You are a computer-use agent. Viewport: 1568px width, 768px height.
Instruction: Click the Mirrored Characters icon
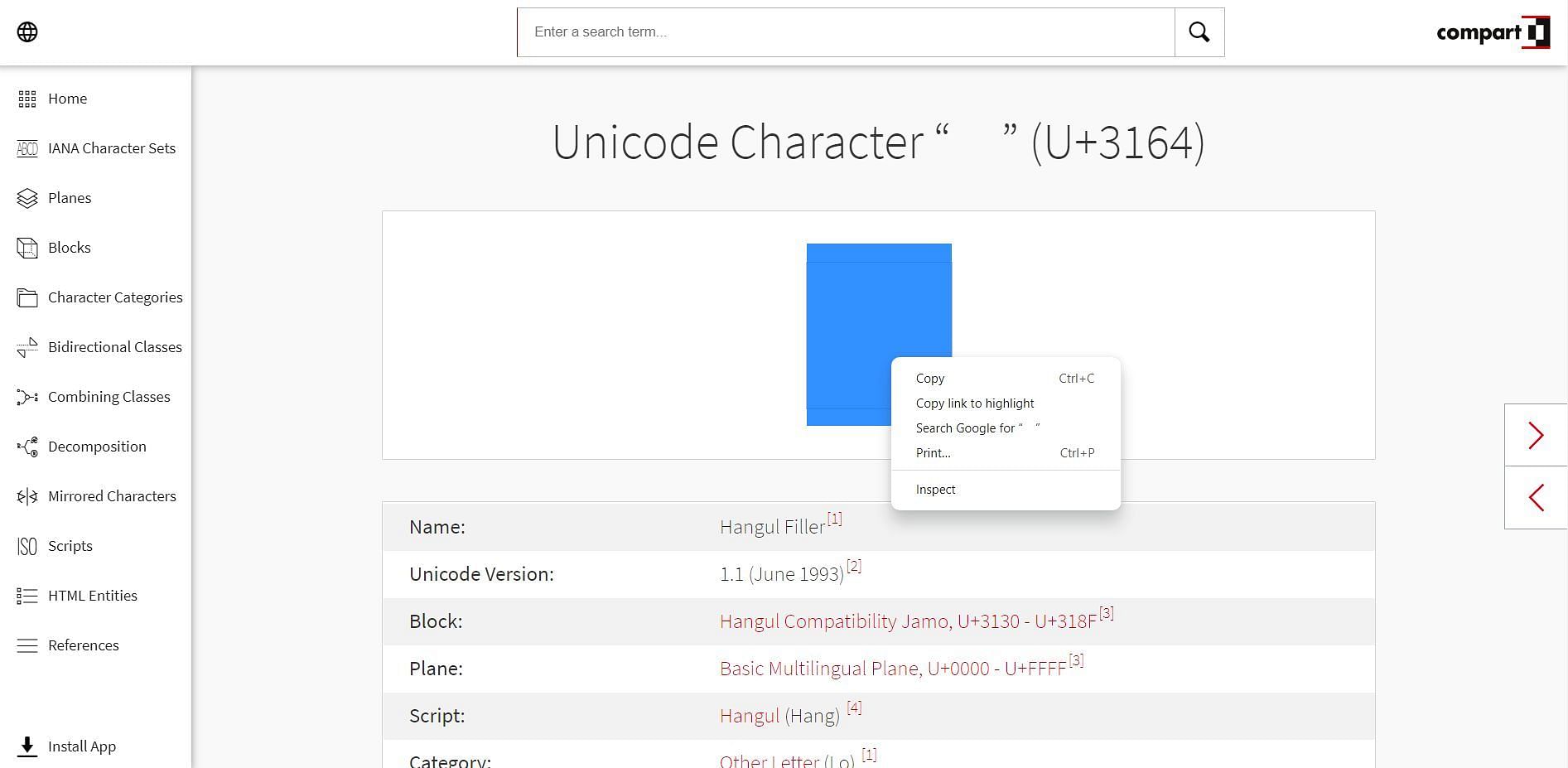27,496
